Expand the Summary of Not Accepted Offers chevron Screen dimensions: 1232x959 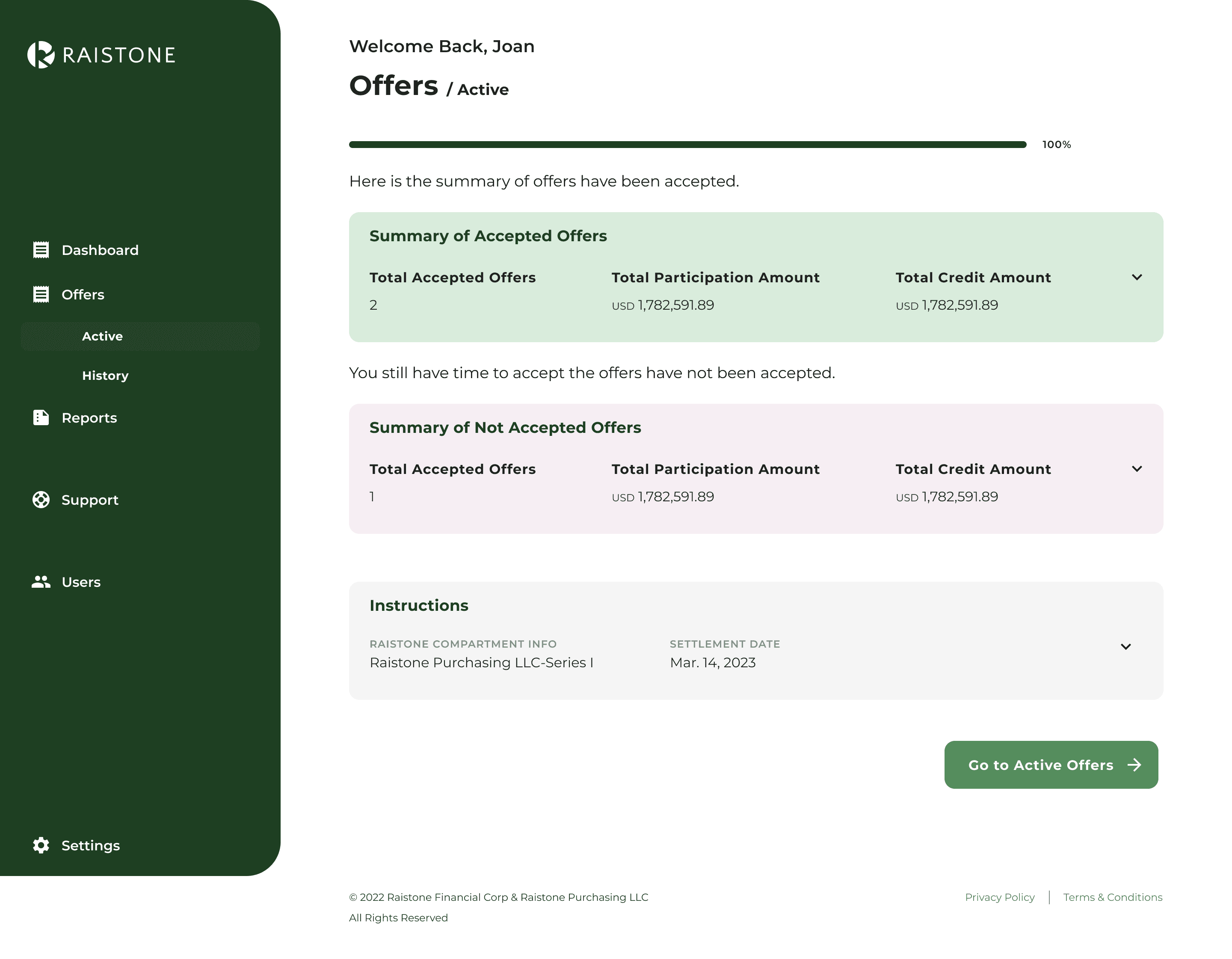click(1137, 469)
